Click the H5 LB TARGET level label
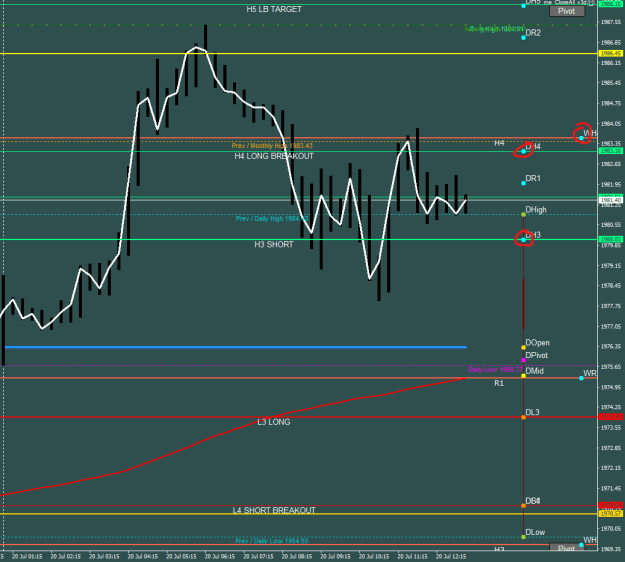Image resolution: width=625 pixels, height=562 pixels. coord(274,9)
